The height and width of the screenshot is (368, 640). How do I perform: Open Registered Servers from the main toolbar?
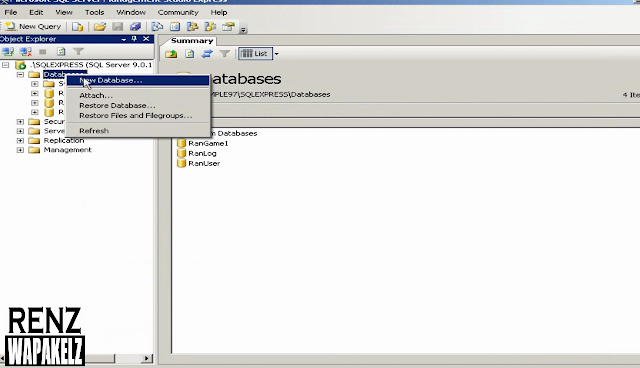click(157, 27)
